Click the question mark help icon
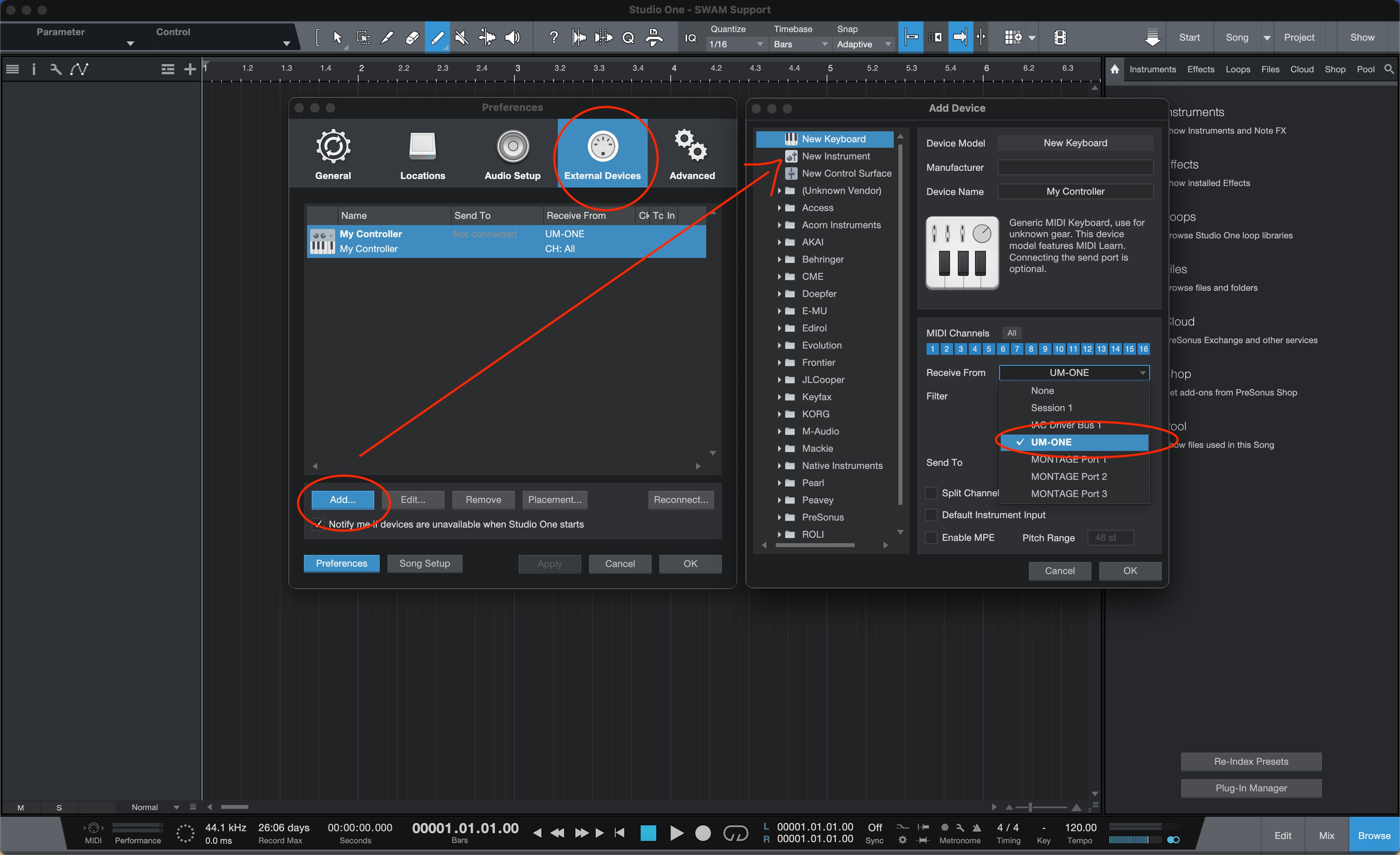 point(554,38)
